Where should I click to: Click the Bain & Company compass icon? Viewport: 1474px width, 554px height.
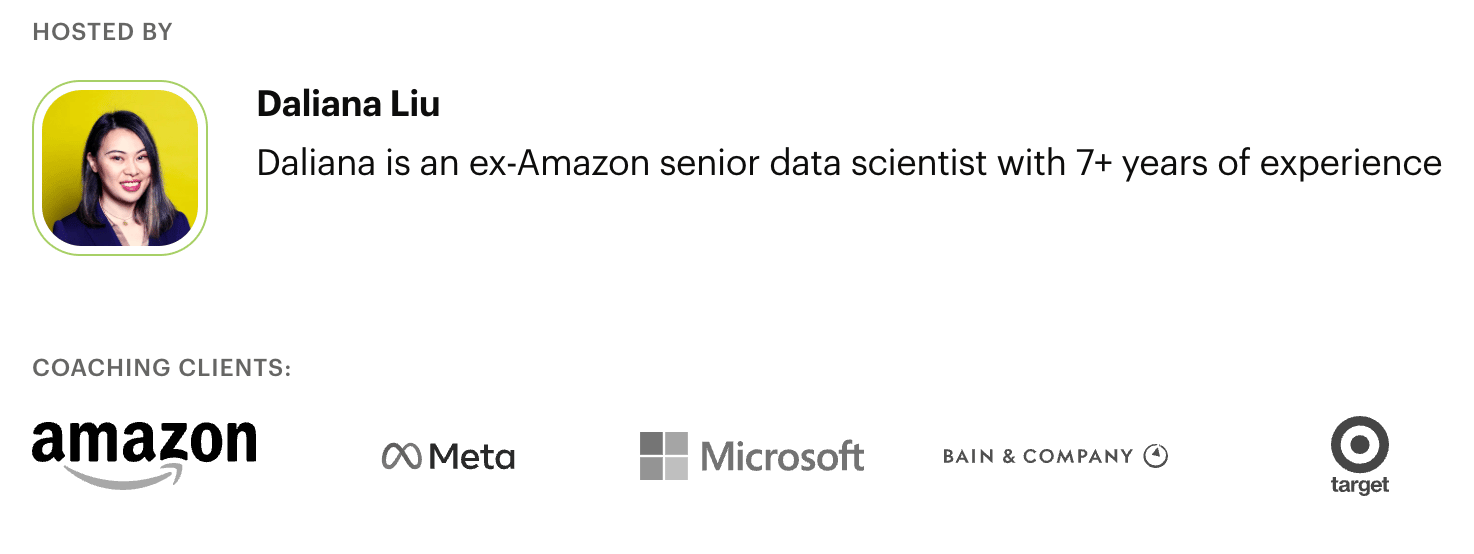1156,456
